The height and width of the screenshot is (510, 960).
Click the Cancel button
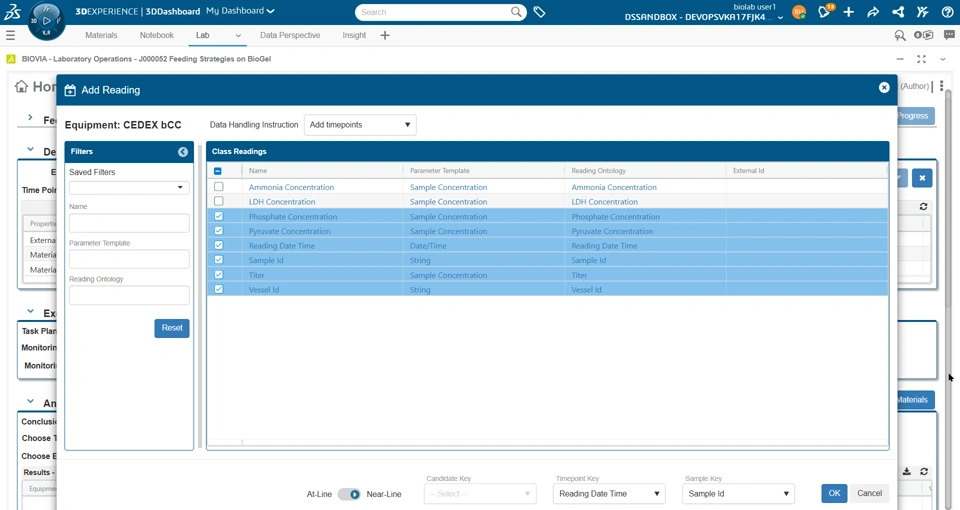pyautogui.click(x=869, y=493)
